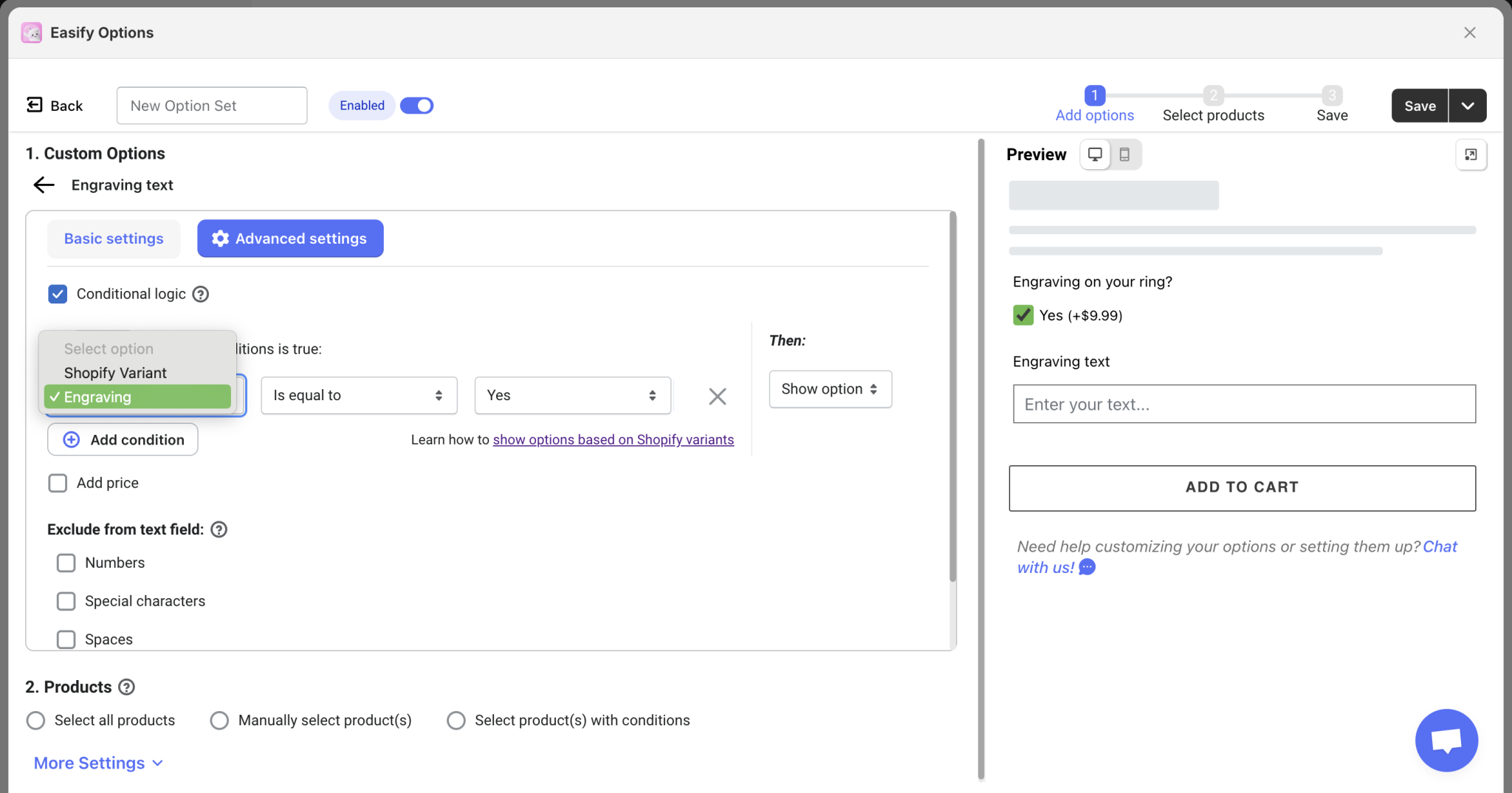Click the New Option Set name field
1512x793 pixels.
point(212,106)
